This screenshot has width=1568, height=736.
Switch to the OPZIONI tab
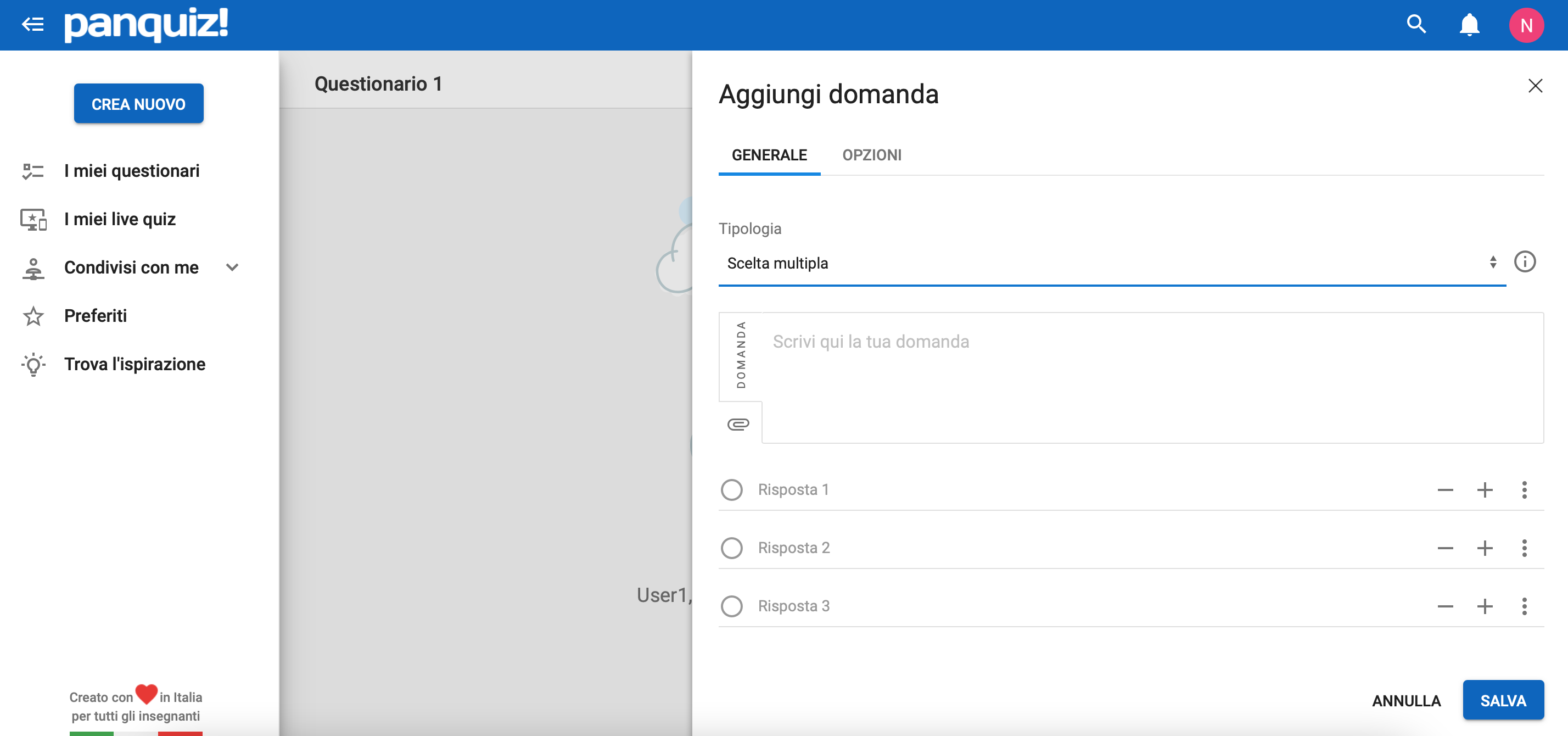pyautogui.click(x=870, y=155)
